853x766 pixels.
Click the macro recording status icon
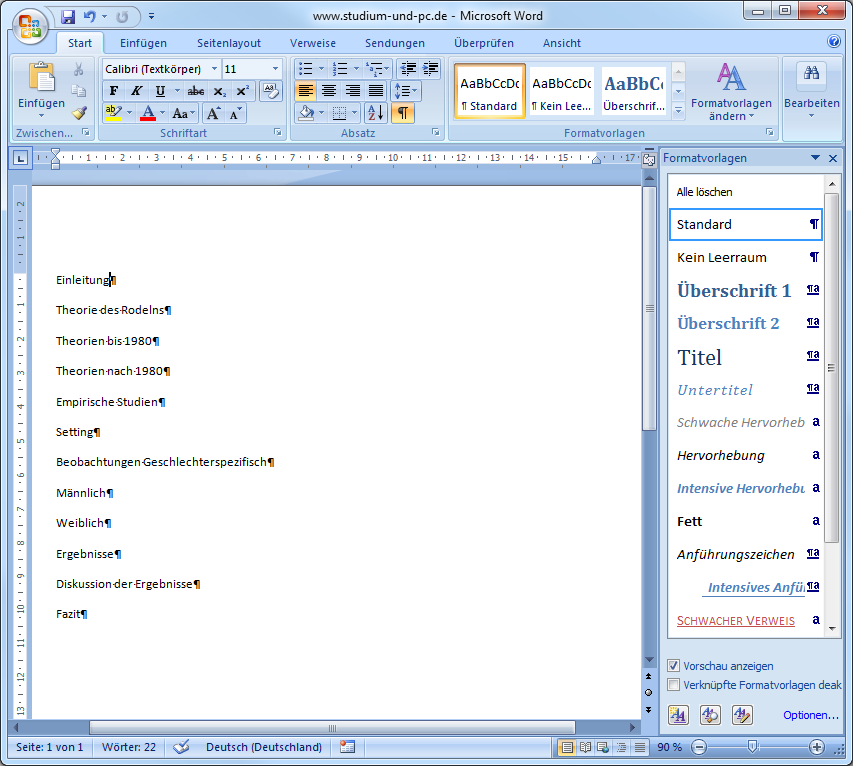pos(348,747)
